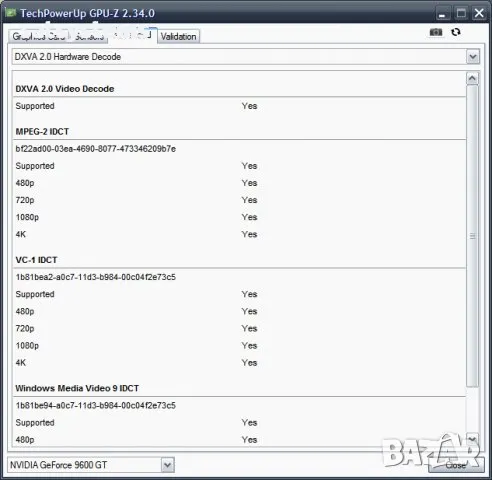Viewport: 492px width, 480px height.
Task: Click the scrollbar down arrow
Action: 472,439
